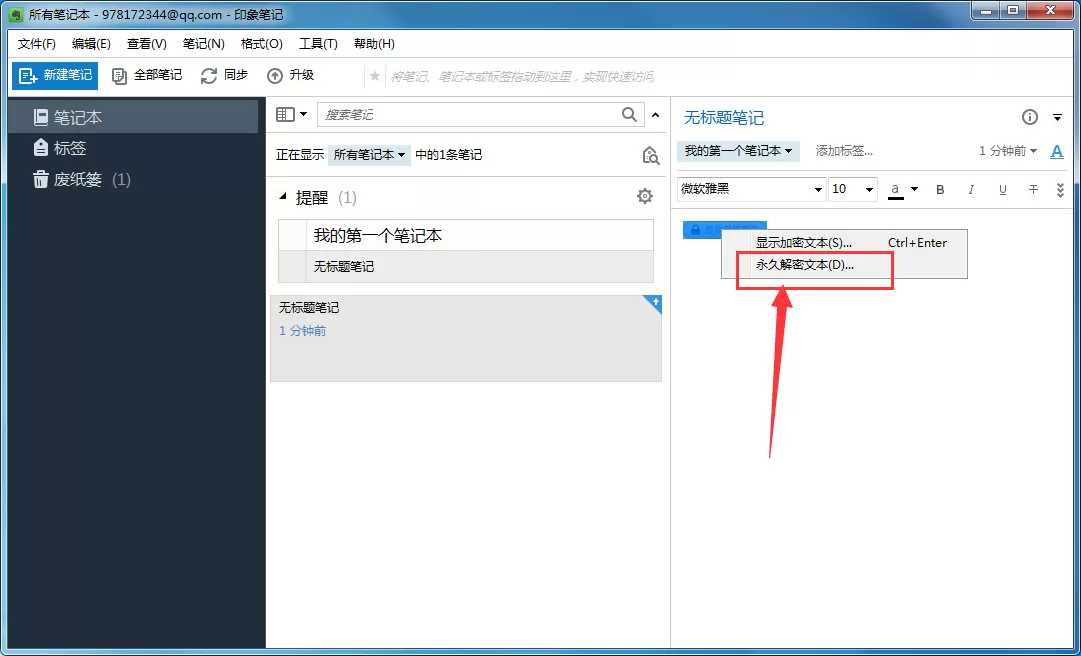Click the Sync (同步) toolbar button
The height and width of the screenshot is (656, 1081).
[224, 76]
